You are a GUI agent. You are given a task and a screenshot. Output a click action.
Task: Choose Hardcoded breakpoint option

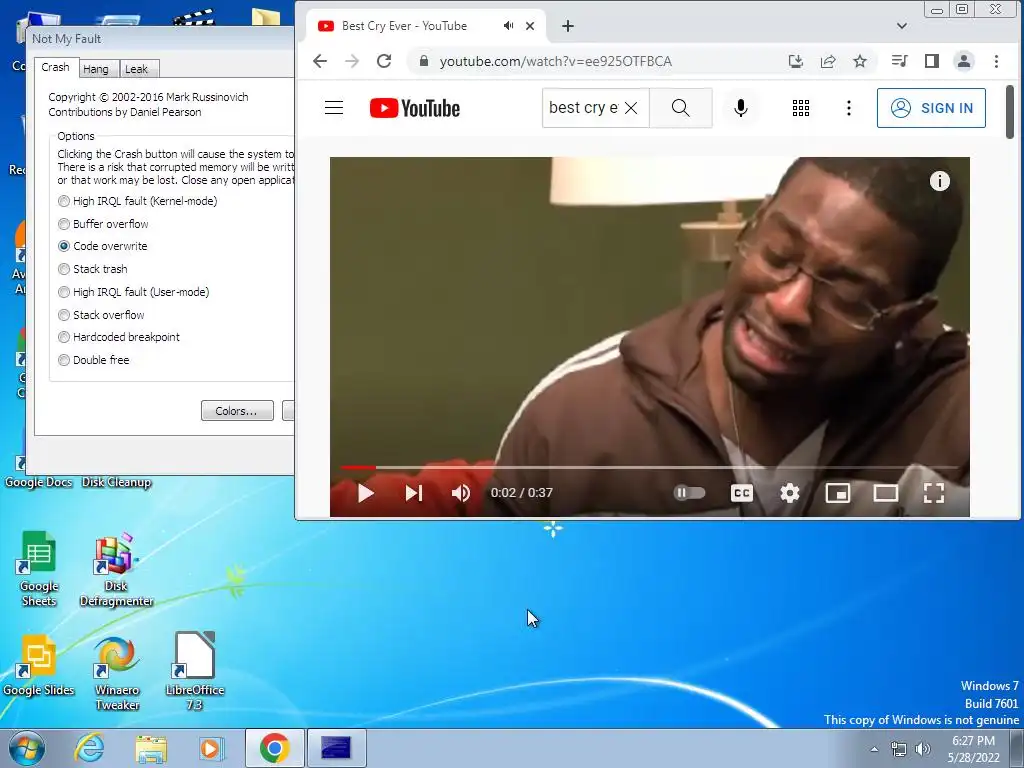click(x=119, y=337)
